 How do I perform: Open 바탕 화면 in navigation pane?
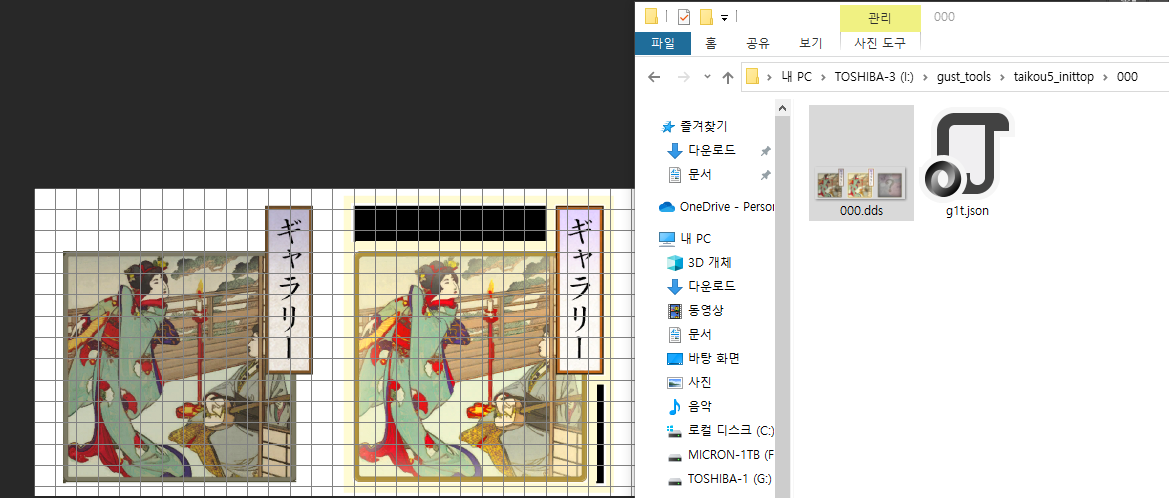click(x=713, y=359)
